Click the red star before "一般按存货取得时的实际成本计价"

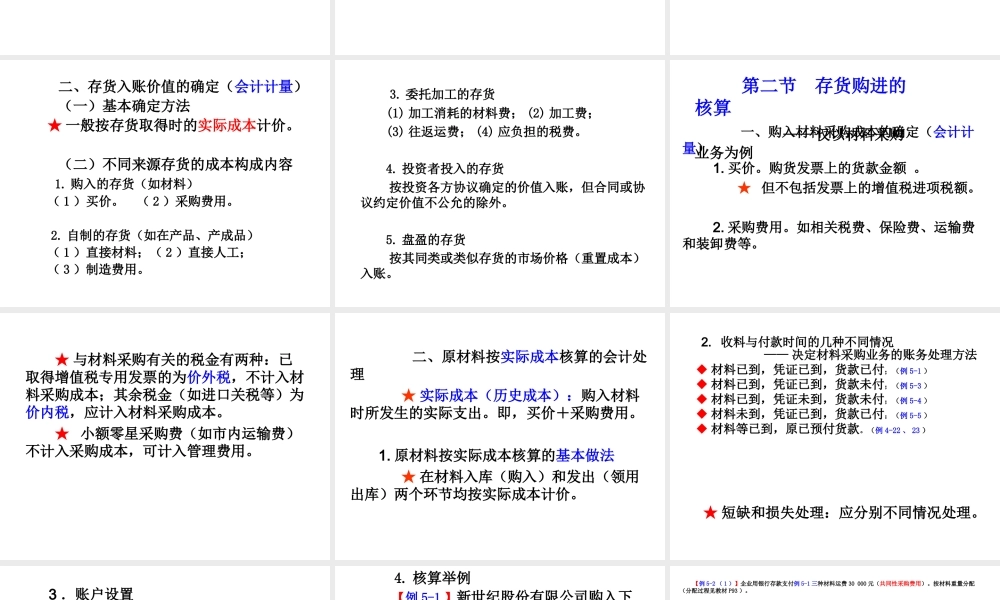[x=54, y=124]
